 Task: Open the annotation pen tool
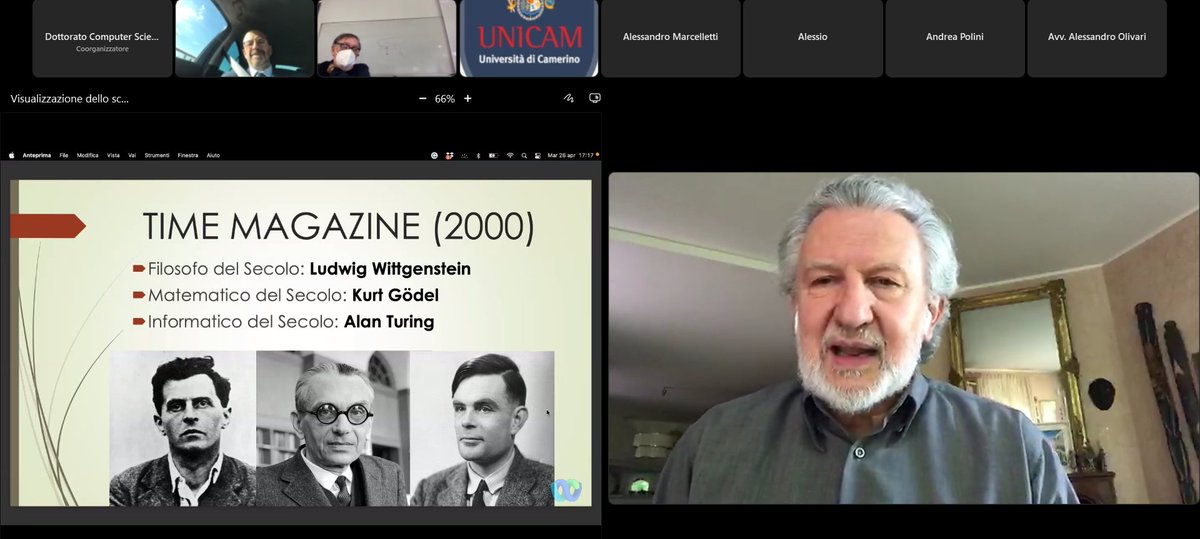pos(568,99)
